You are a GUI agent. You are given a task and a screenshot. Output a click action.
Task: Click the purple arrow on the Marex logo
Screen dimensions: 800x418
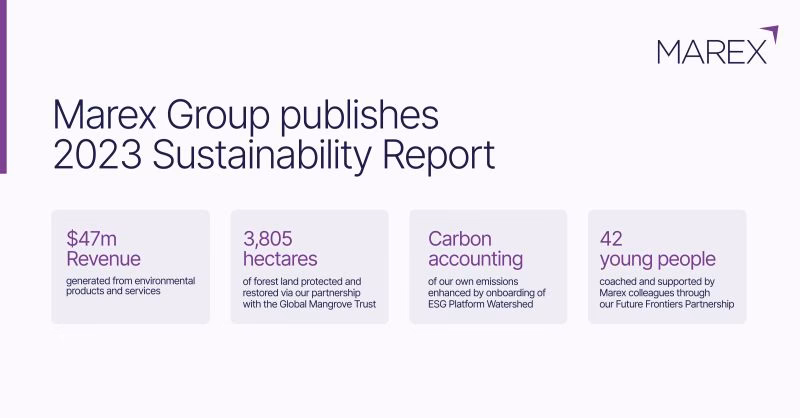click(771, 34)
